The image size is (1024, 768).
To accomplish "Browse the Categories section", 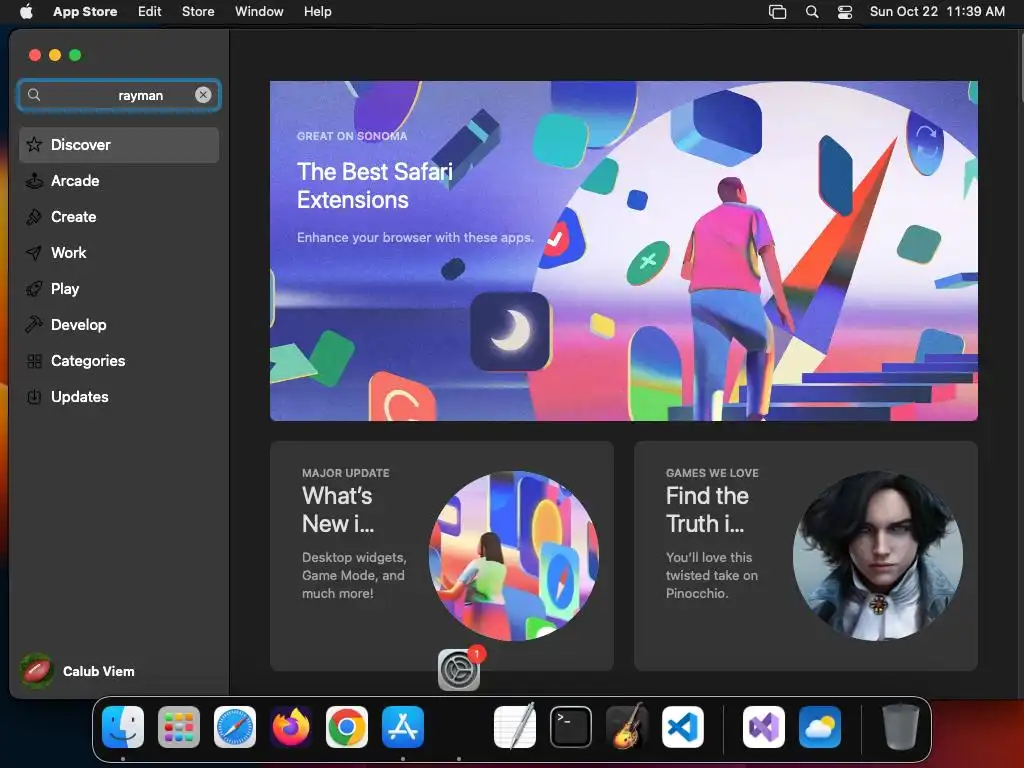I will [119, 360].
